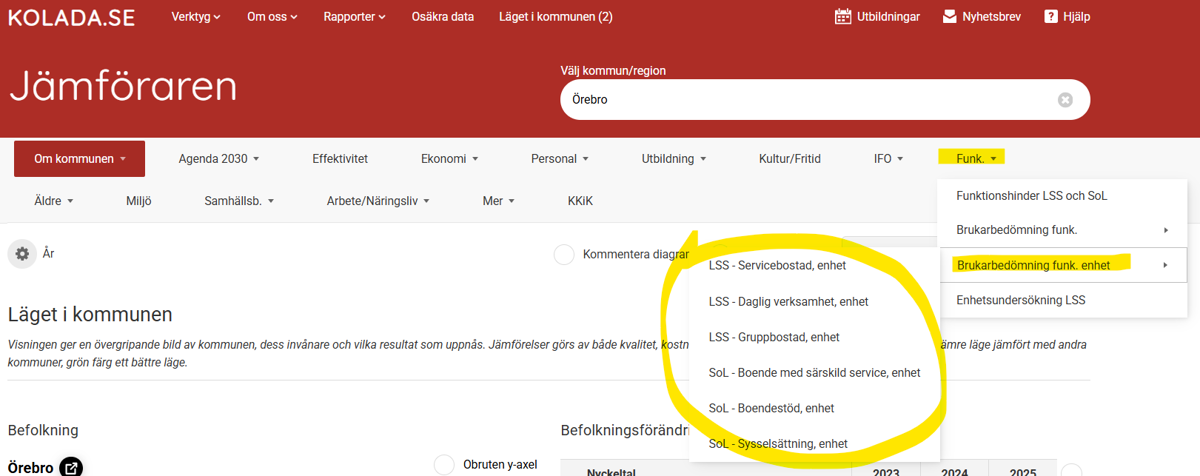Open the Utbildningar calendar icon
This screenshot has height=476, width=1200.
point(844,17)
